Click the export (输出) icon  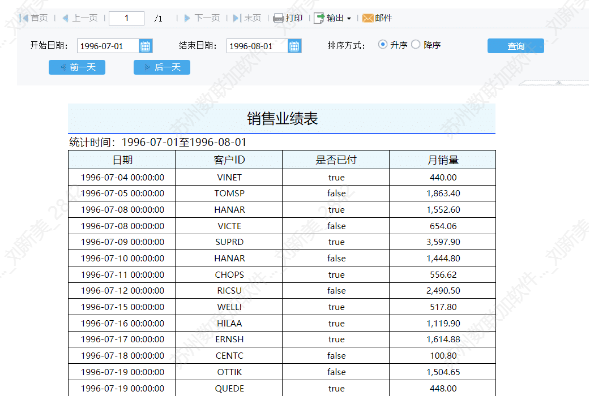coord(319,18)
